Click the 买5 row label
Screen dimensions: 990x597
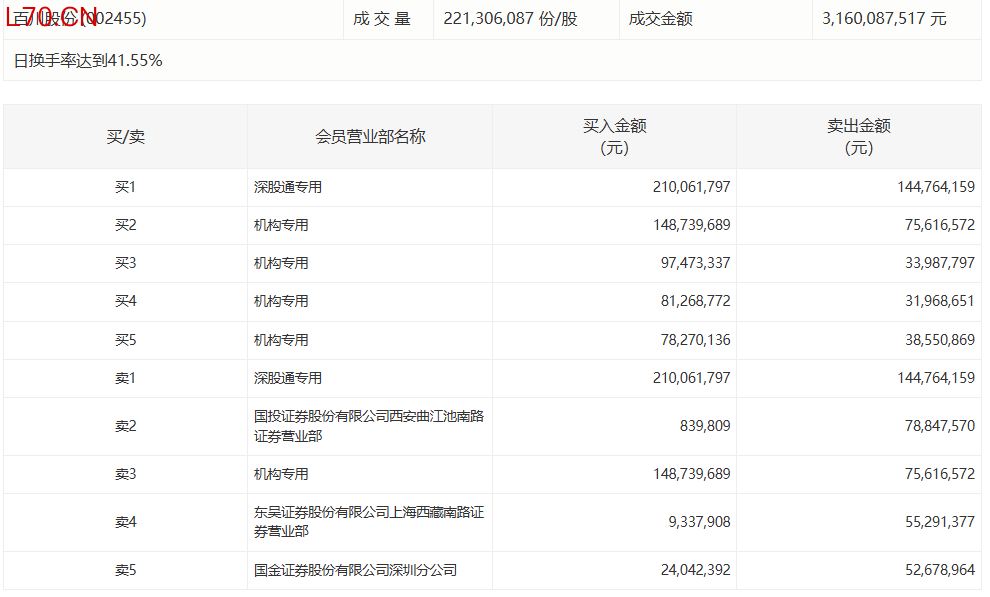125,340
